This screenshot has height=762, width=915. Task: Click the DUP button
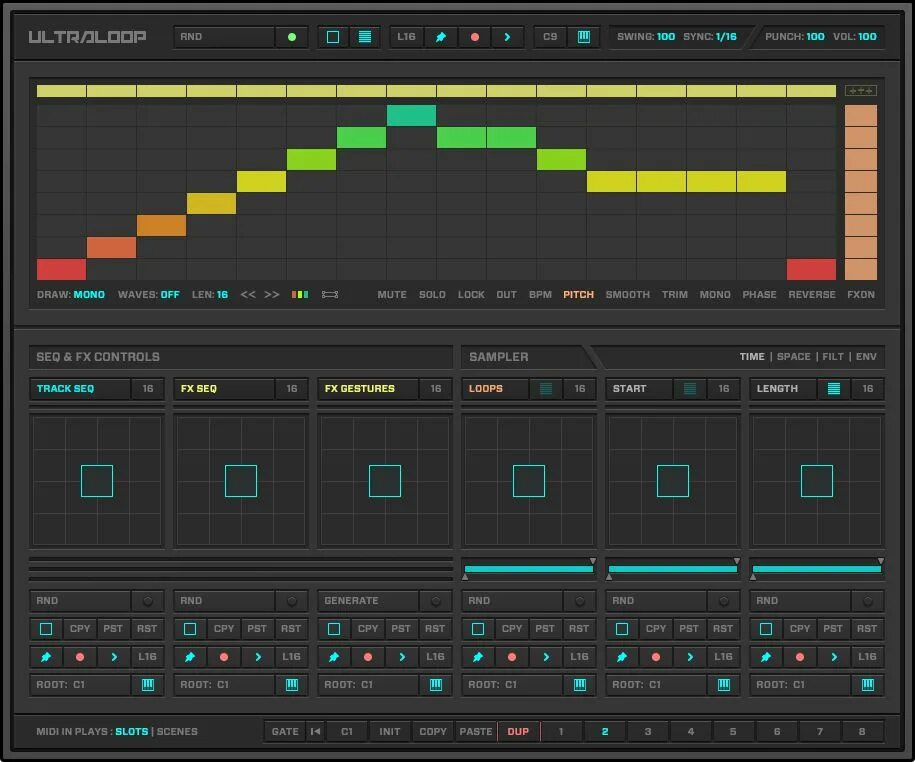(518, 732)
